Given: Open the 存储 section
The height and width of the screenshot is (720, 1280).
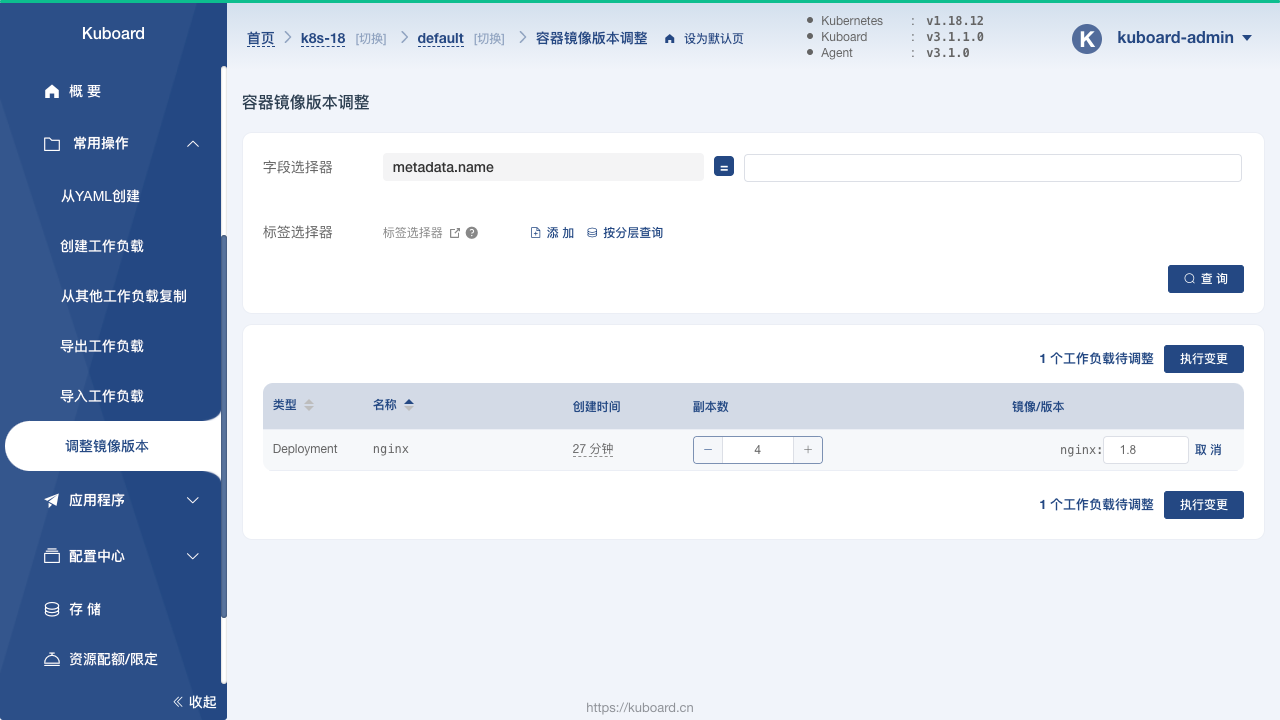Looking at the screenshot, I should coord(72,609).
